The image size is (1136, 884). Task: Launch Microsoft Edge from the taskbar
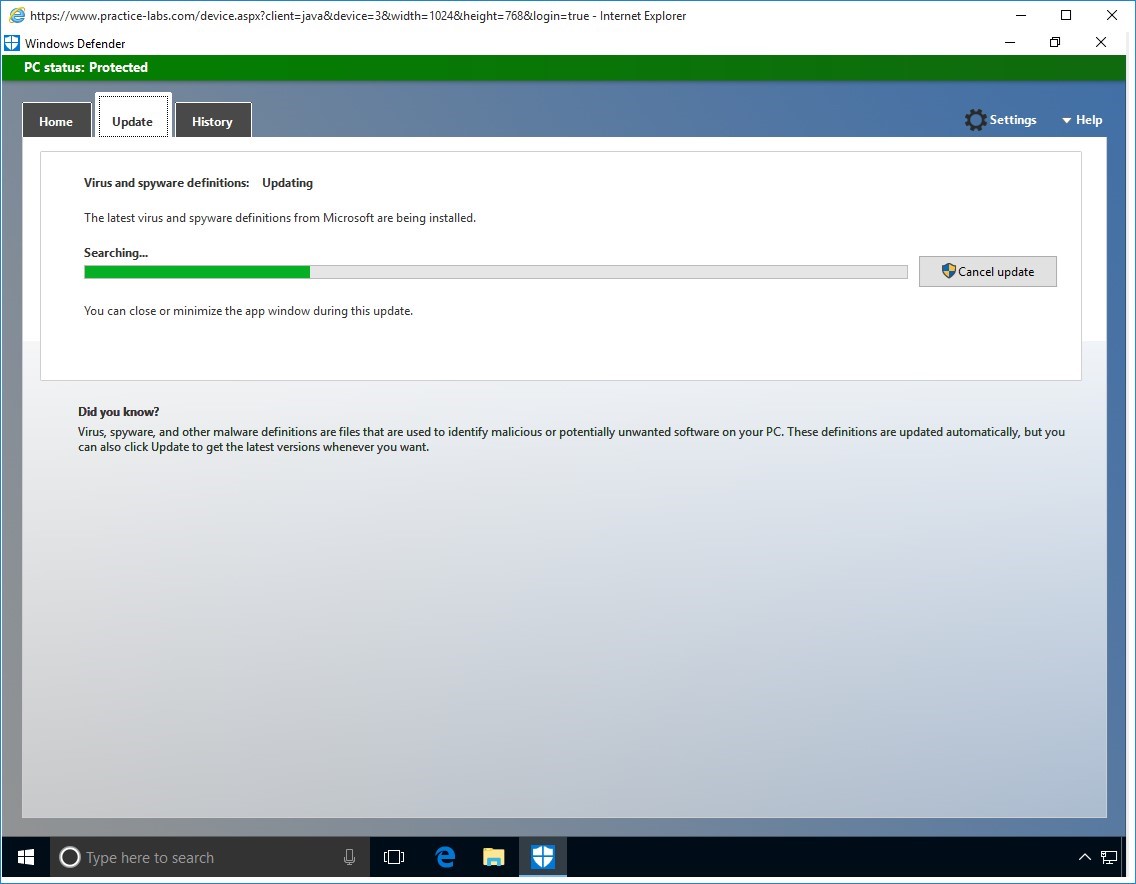(445, 857)
